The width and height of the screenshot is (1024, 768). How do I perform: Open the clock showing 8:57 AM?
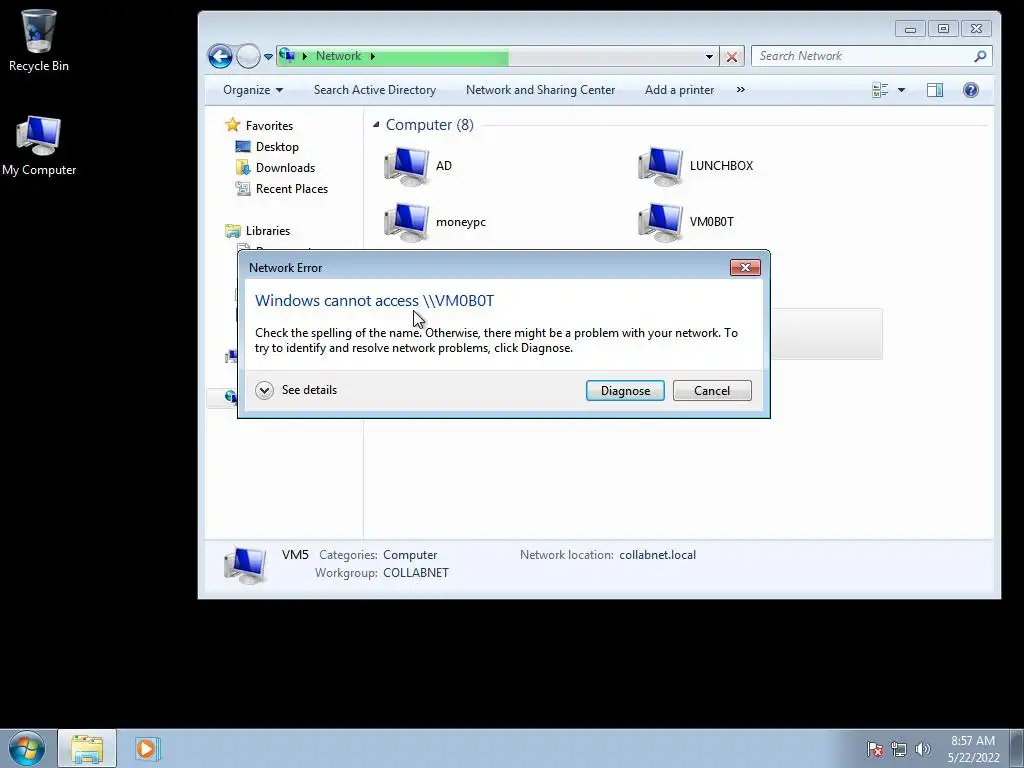point(973,749)
